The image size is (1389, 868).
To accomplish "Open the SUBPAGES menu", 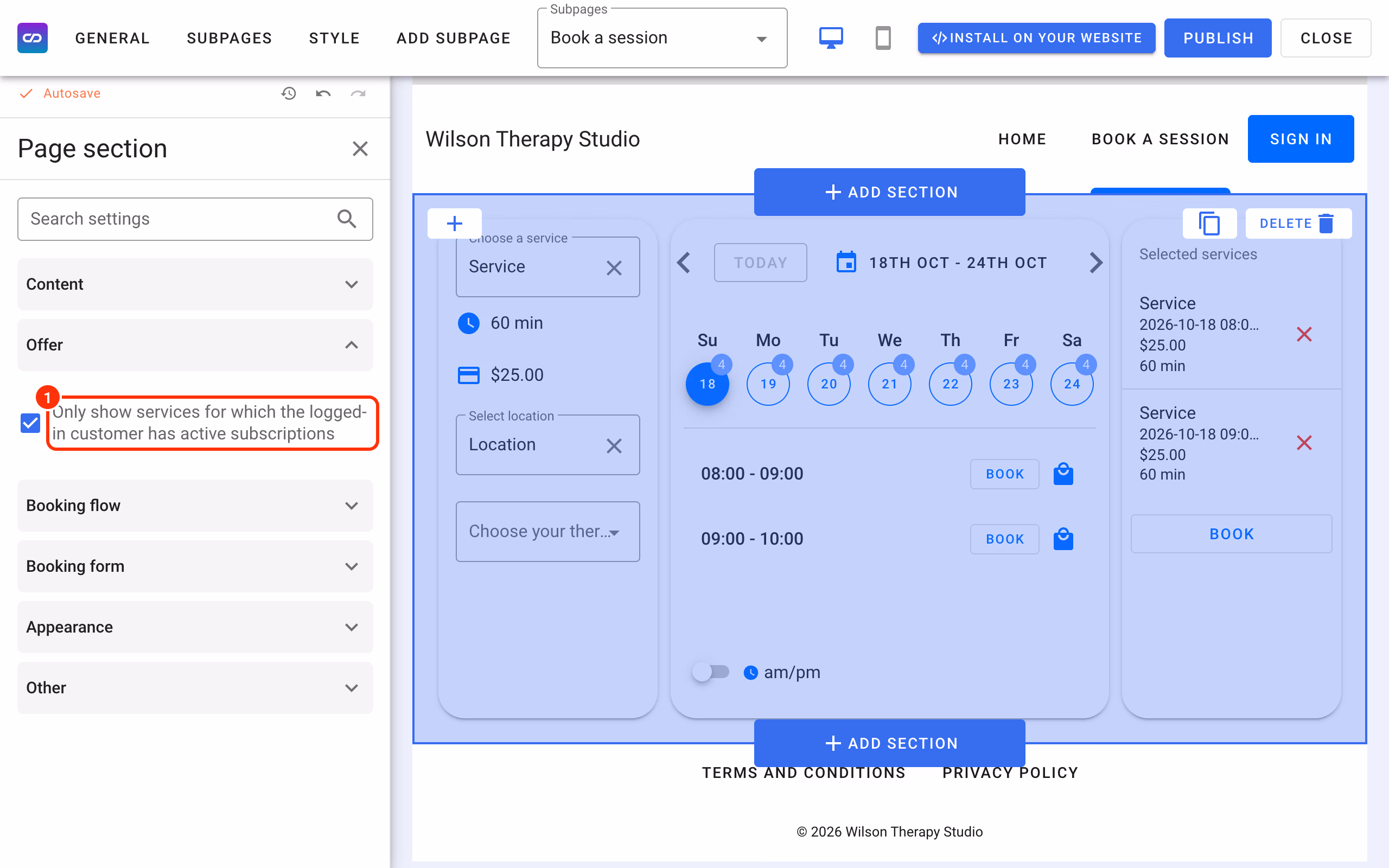I will click(x=229, y=38).
